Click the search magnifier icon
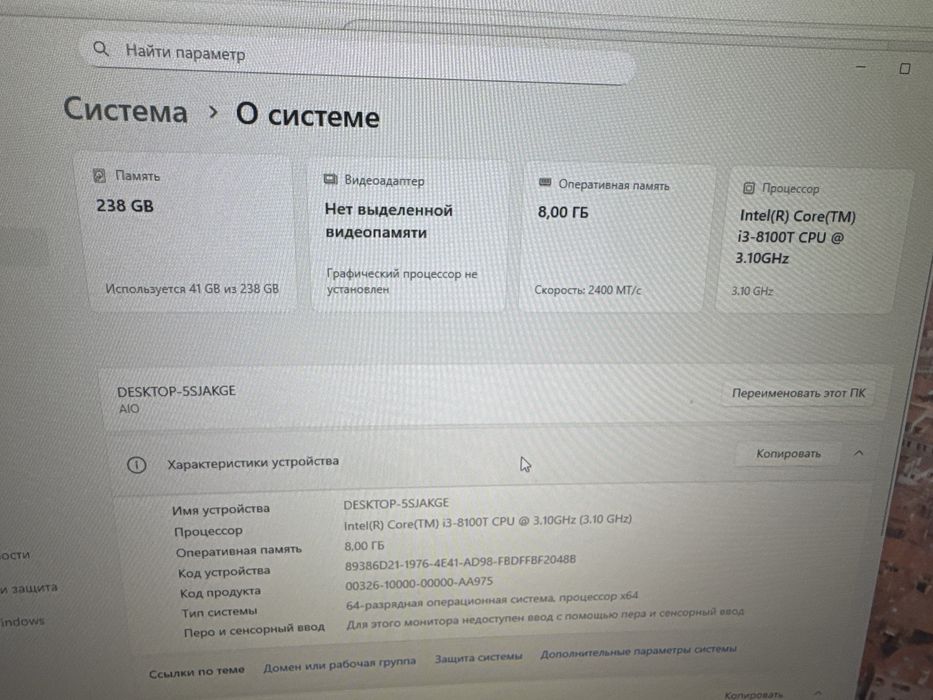The width and height of the screenshot is (933, 700). click(101, 49)
